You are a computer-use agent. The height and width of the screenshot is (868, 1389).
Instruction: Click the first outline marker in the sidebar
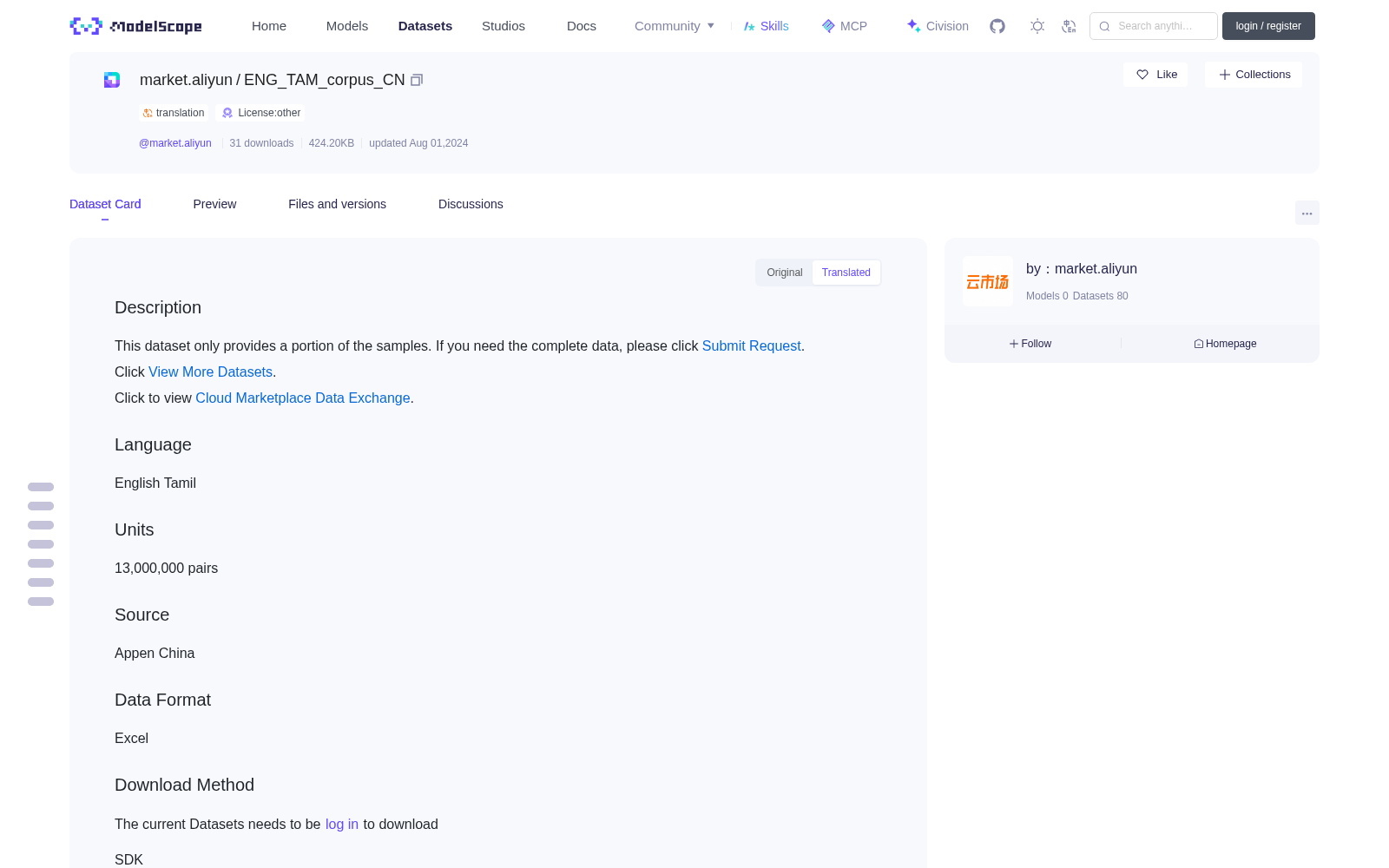(41, 487)
